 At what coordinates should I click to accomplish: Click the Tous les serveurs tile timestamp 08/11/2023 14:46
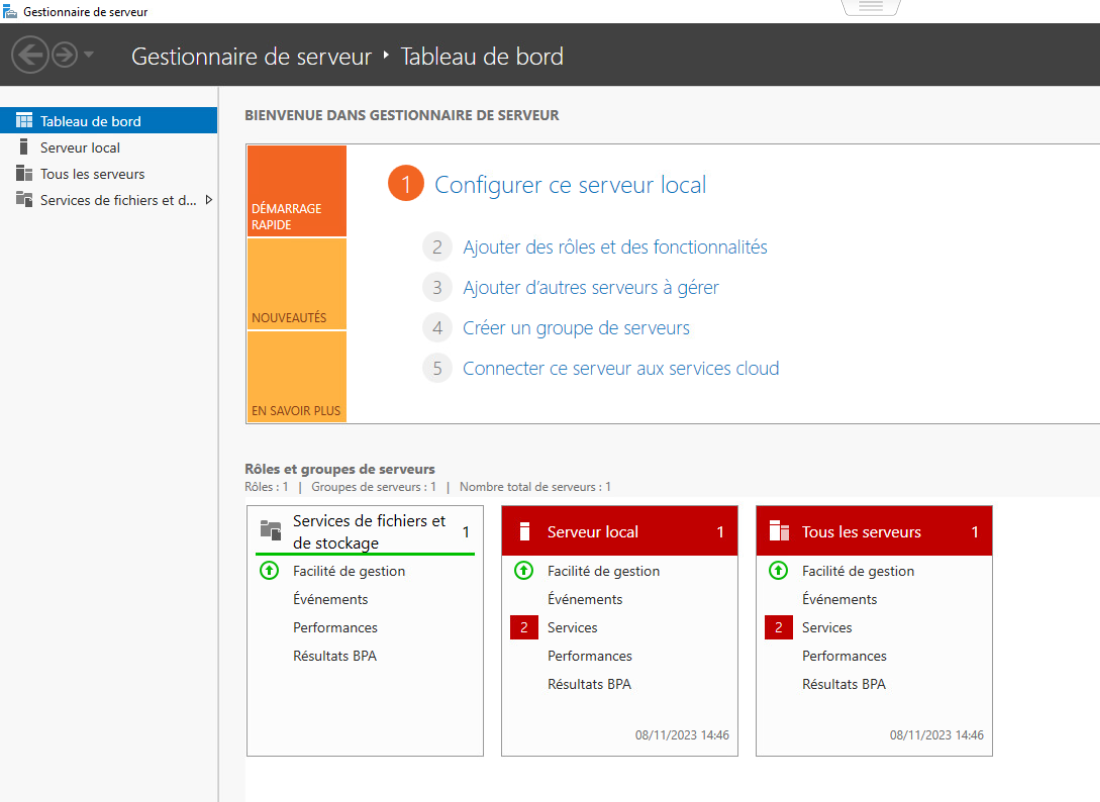(937, 735)
